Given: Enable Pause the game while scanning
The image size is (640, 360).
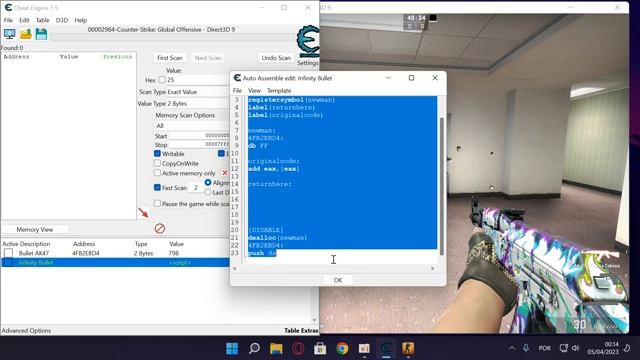Looking at the screenshot, I should pyautogui.click(x=157, y=203).
